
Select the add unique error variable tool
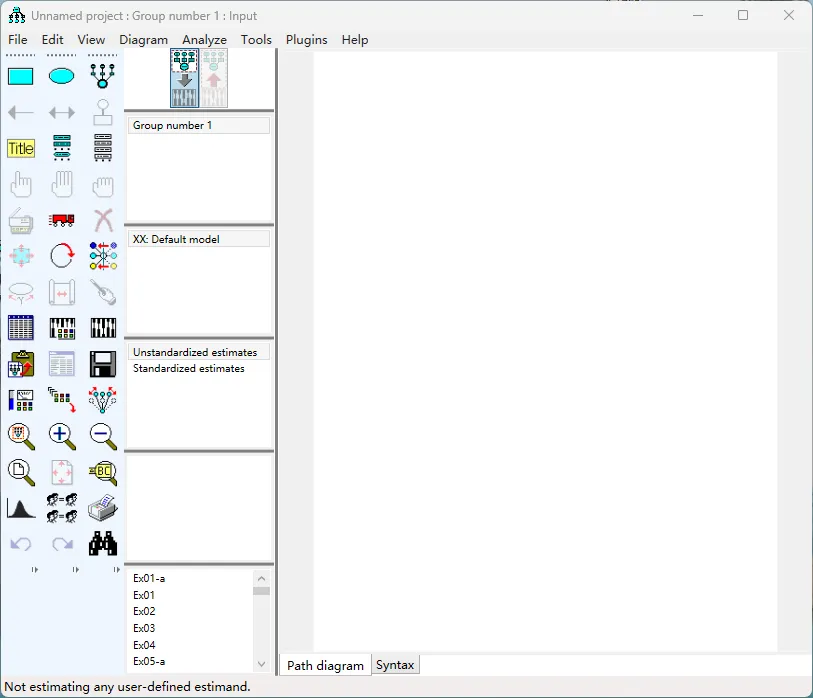(103, 112)
